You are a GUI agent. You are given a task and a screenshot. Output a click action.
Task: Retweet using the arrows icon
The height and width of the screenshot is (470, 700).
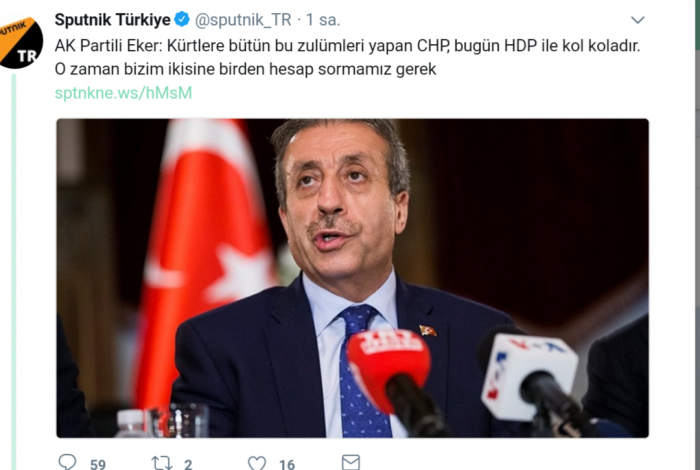coord(162,463)
